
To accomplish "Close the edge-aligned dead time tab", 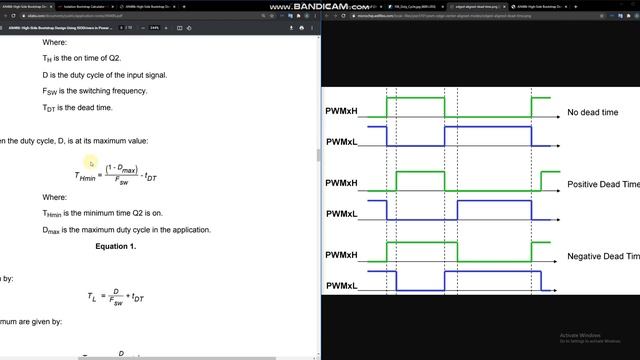I will [504, 7].
